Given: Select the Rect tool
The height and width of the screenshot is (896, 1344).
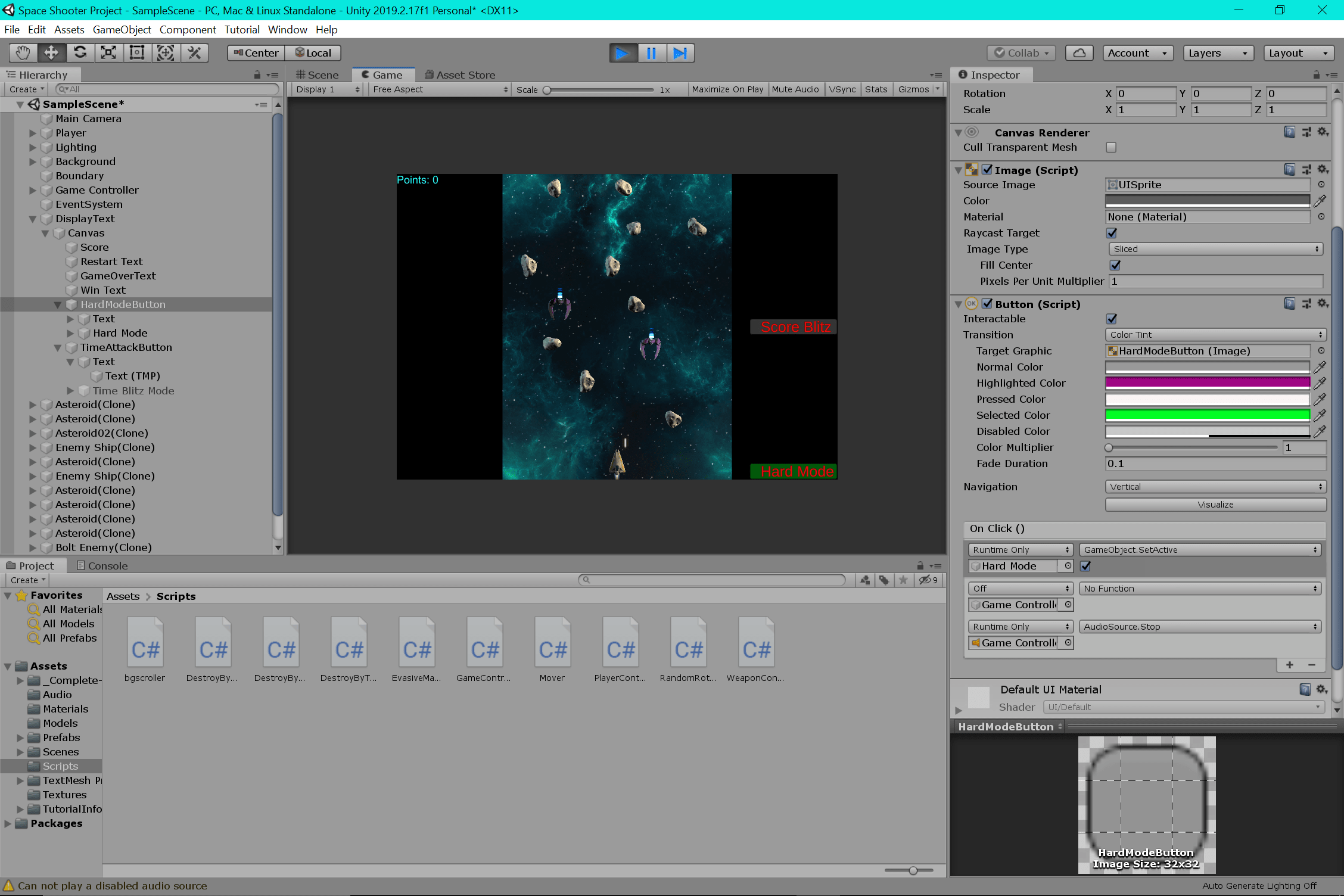Looking at the screenshot, I should click(x=137, y=53).
